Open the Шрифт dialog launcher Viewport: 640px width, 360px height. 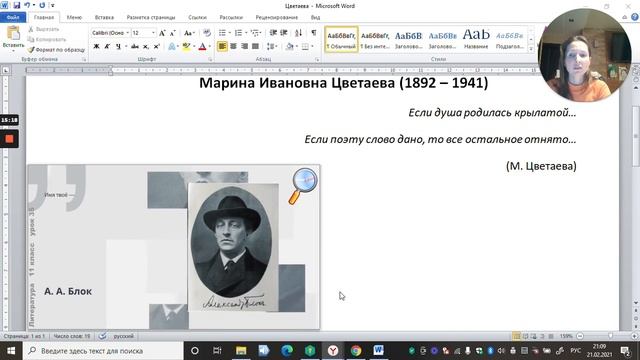(211, 60)
